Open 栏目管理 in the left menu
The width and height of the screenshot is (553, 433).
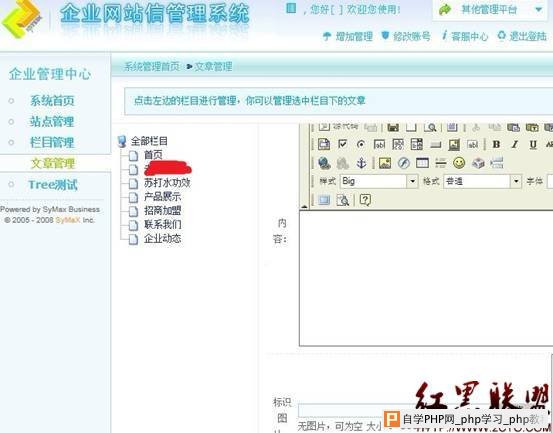coord(52,142)
